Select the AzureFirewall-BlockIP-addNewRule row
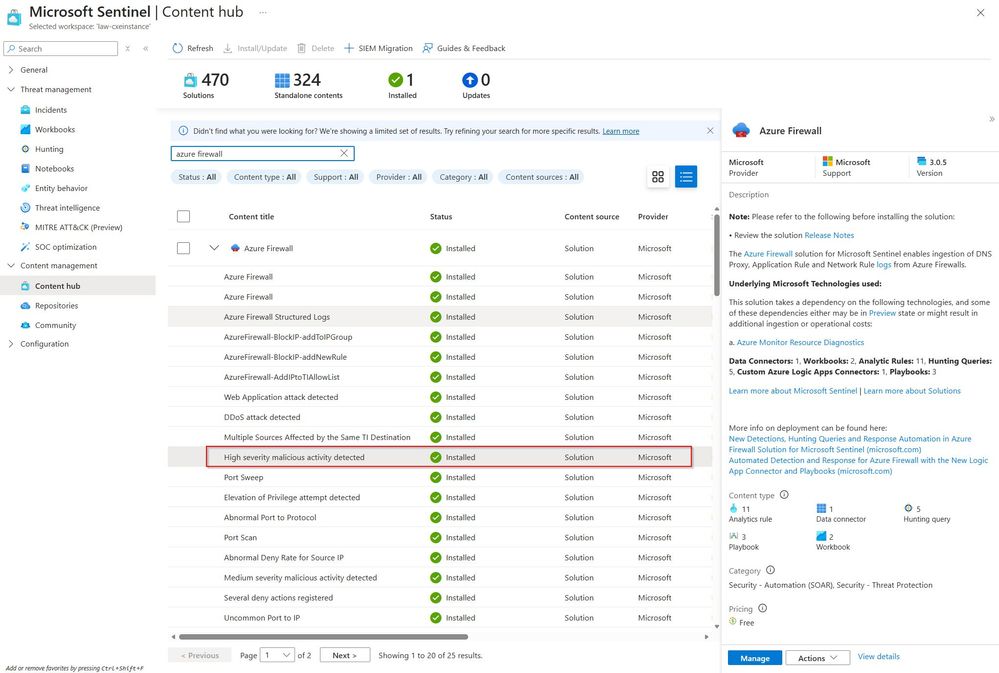 coord(440,357)
